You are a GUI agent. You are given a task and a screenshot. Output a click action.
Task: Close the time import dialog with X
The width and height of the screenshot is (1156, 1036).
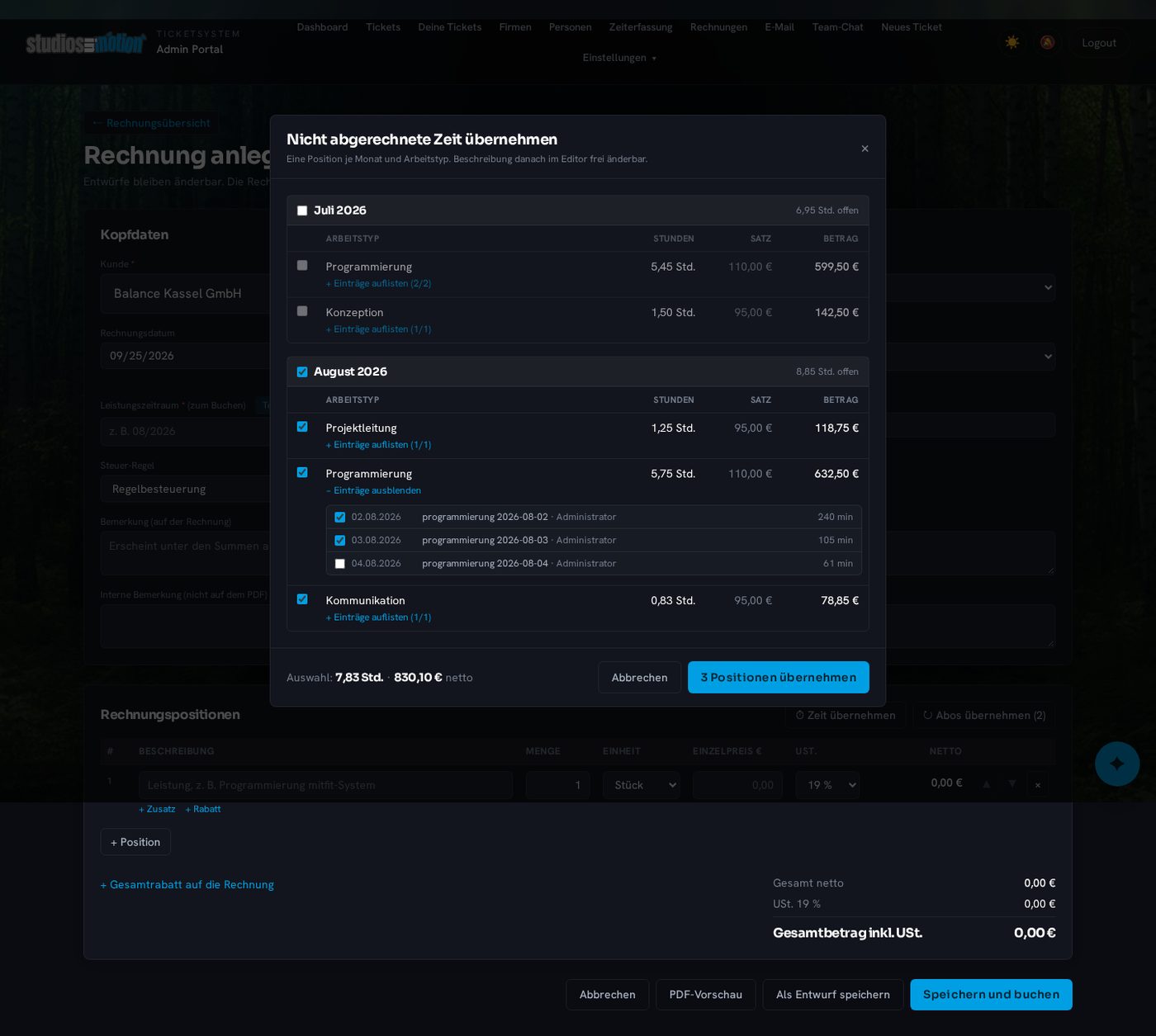point(865,149)
